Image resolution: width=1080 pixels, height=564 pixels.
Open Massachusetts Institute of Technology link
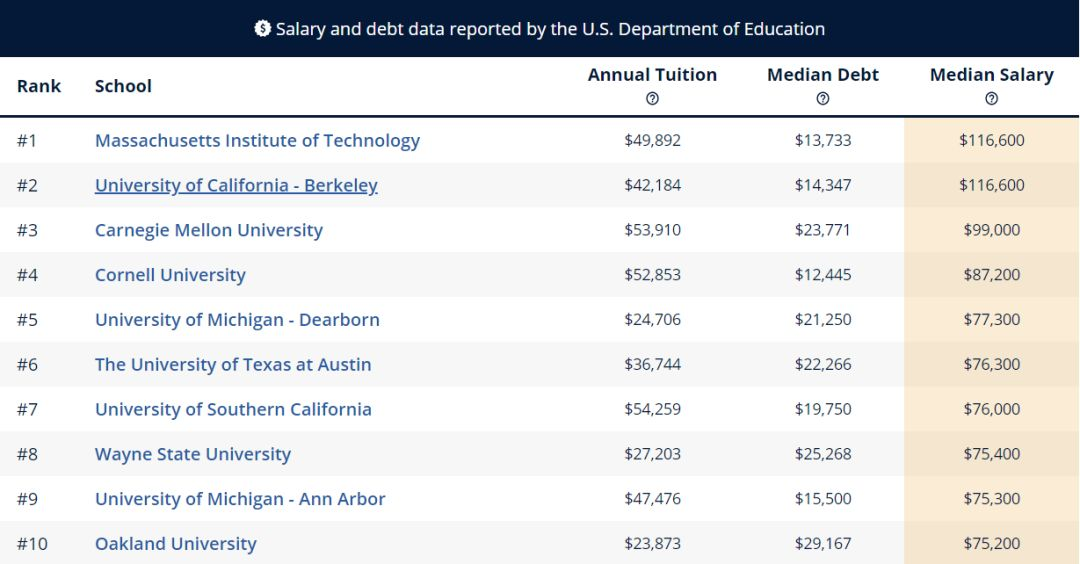click(257, 141)
